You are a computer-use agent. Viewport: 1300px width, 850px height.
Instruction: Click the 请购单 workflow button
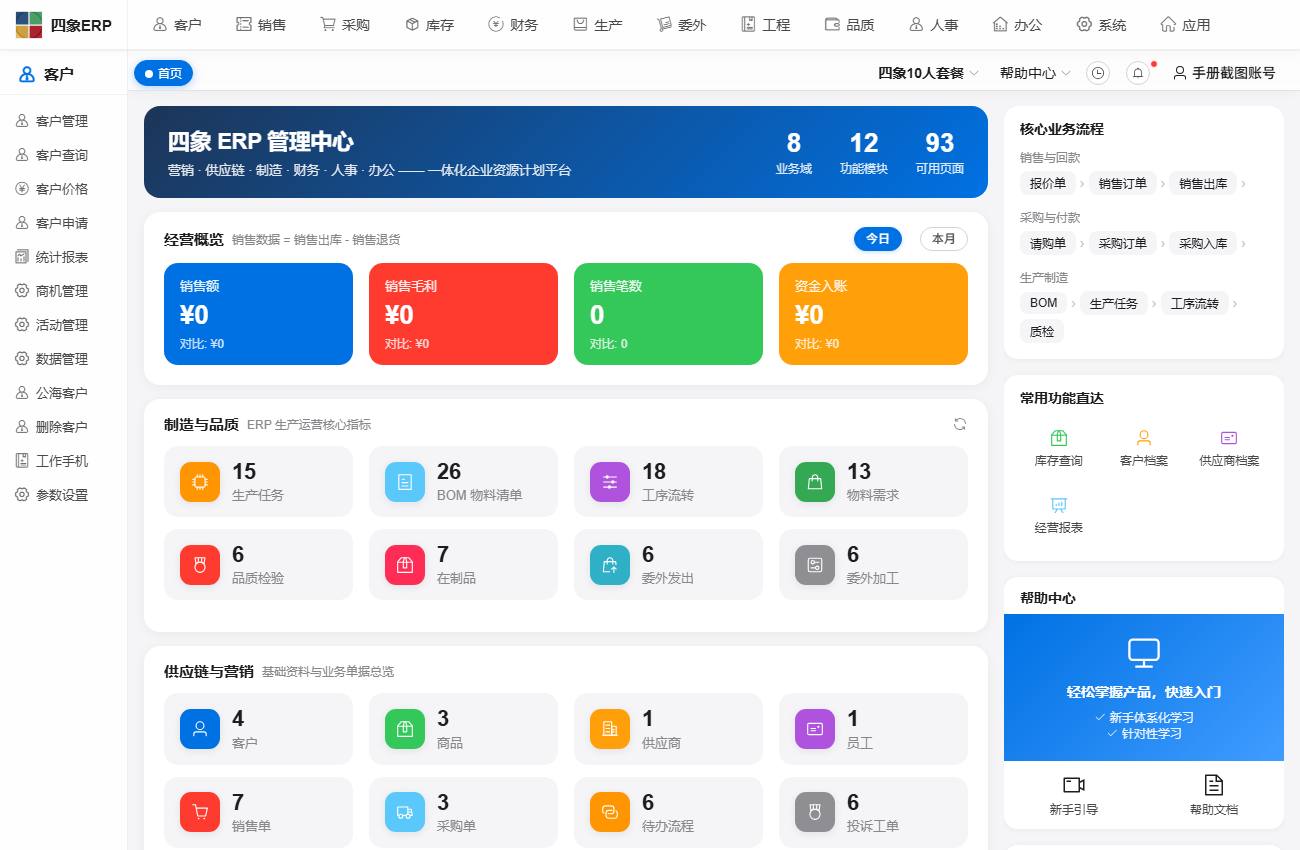click(1048, 243)
